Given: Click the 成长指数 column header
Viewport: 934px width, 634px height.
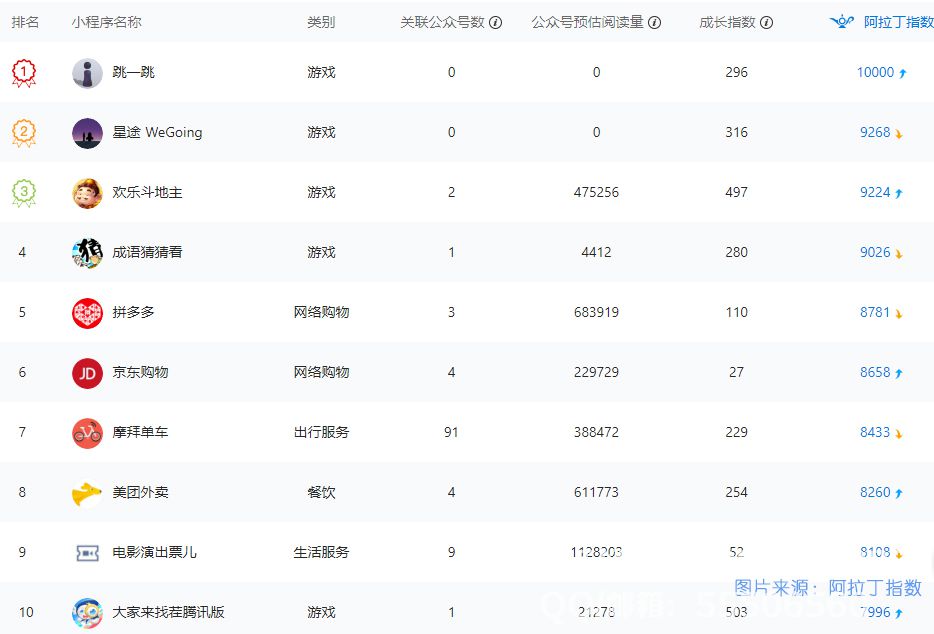Looking at the screenshot, I should [x=727, y=22].
